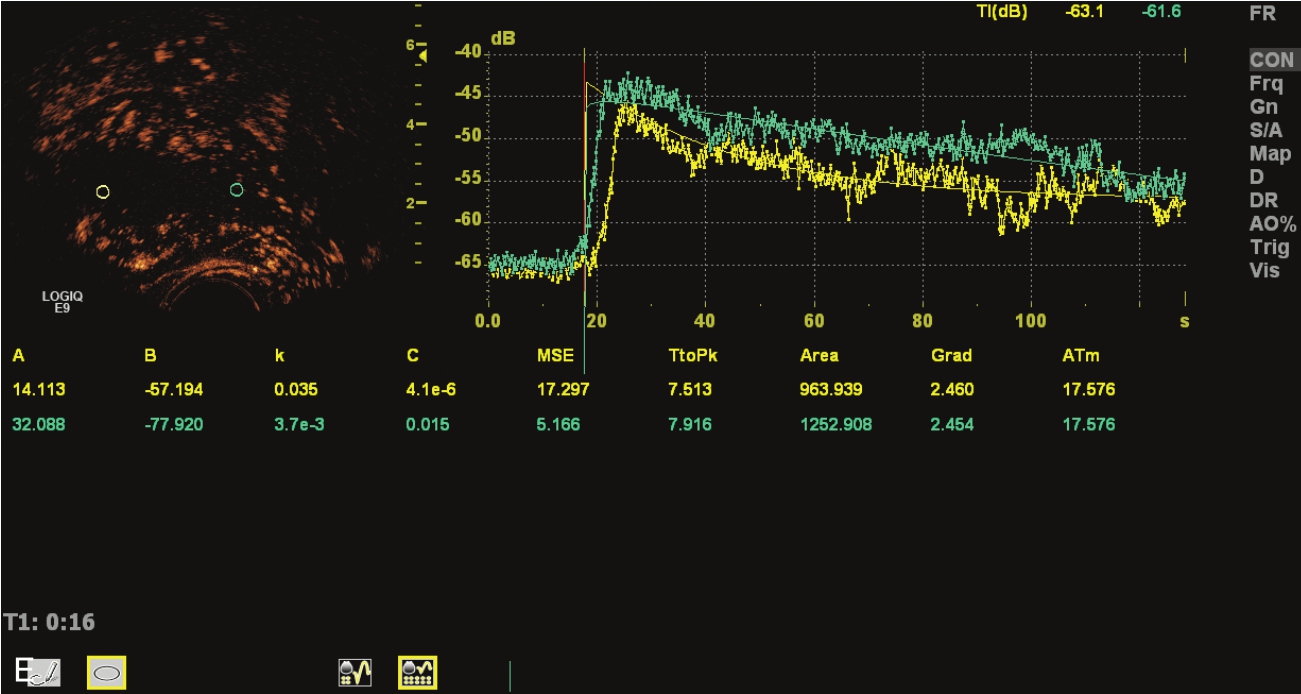
Task: Click the Vis setting
Action: pyautogui.click(x=1265, y=271)
